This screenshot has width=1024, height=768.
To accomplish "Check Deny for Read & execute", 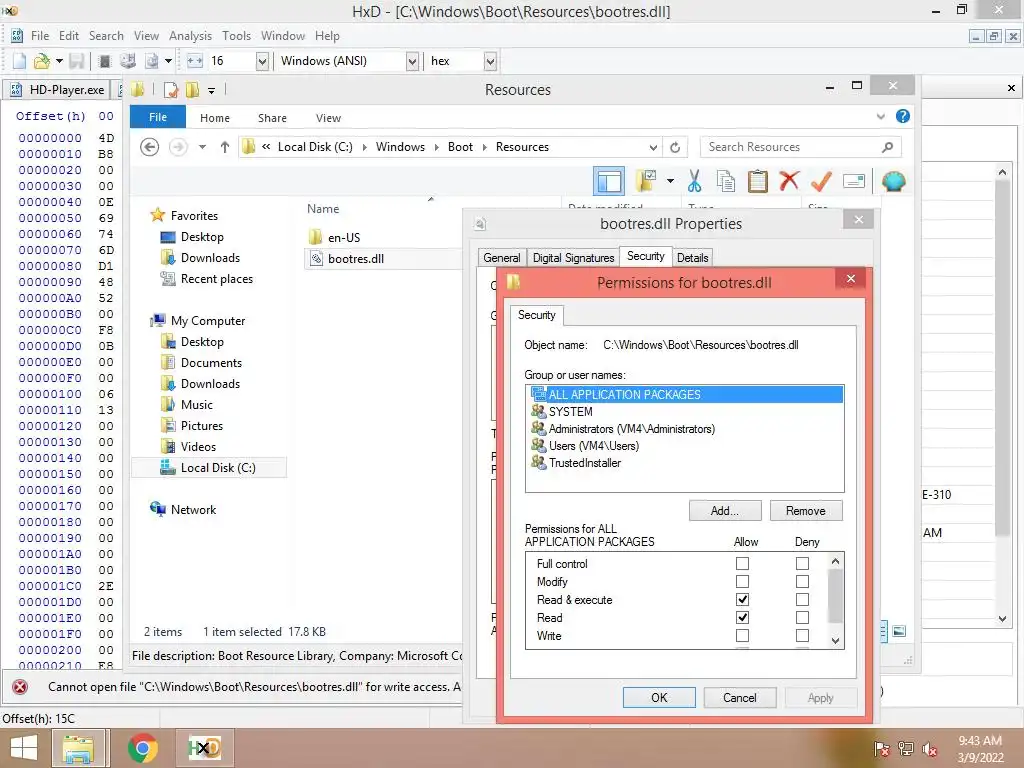I will (x=803, y=600).
